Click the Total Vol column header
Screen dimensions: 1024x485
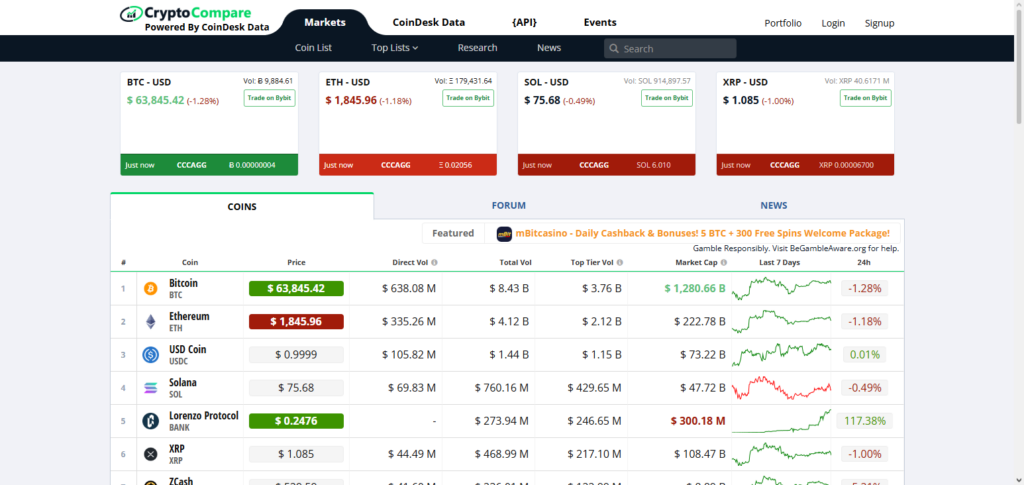point(517,263)
